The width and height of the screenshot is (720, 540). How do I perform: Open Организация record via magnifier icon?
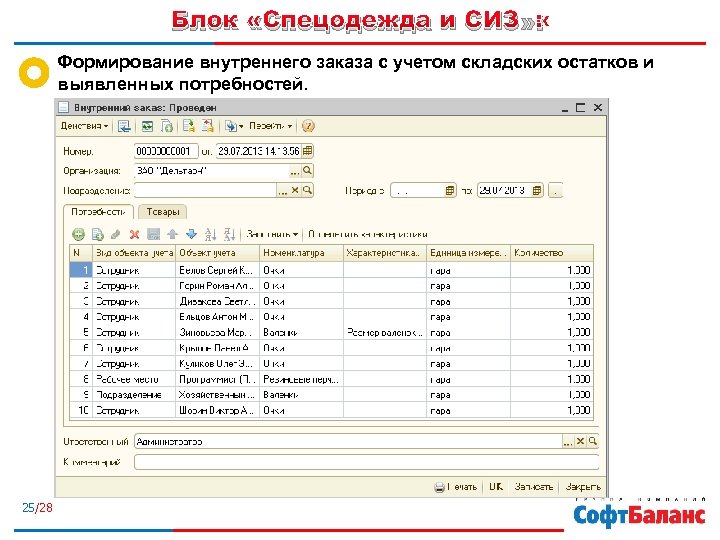click(307, 171)
